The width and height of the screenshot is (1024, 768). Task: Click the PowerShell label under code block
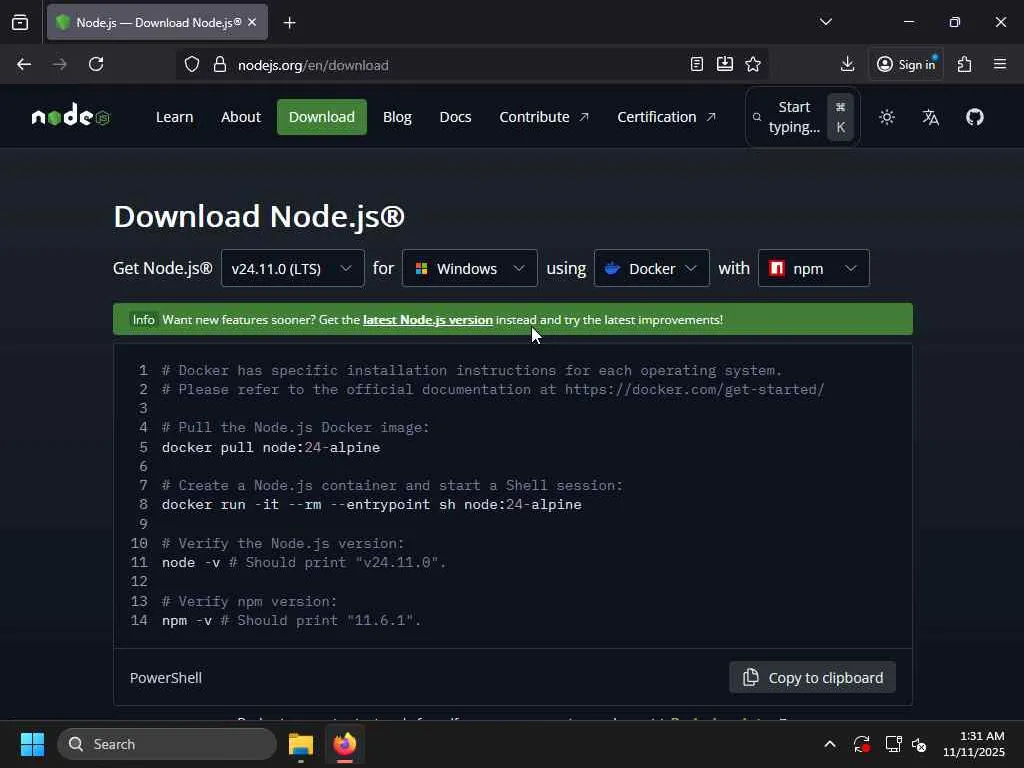click(x=166, y=678)
